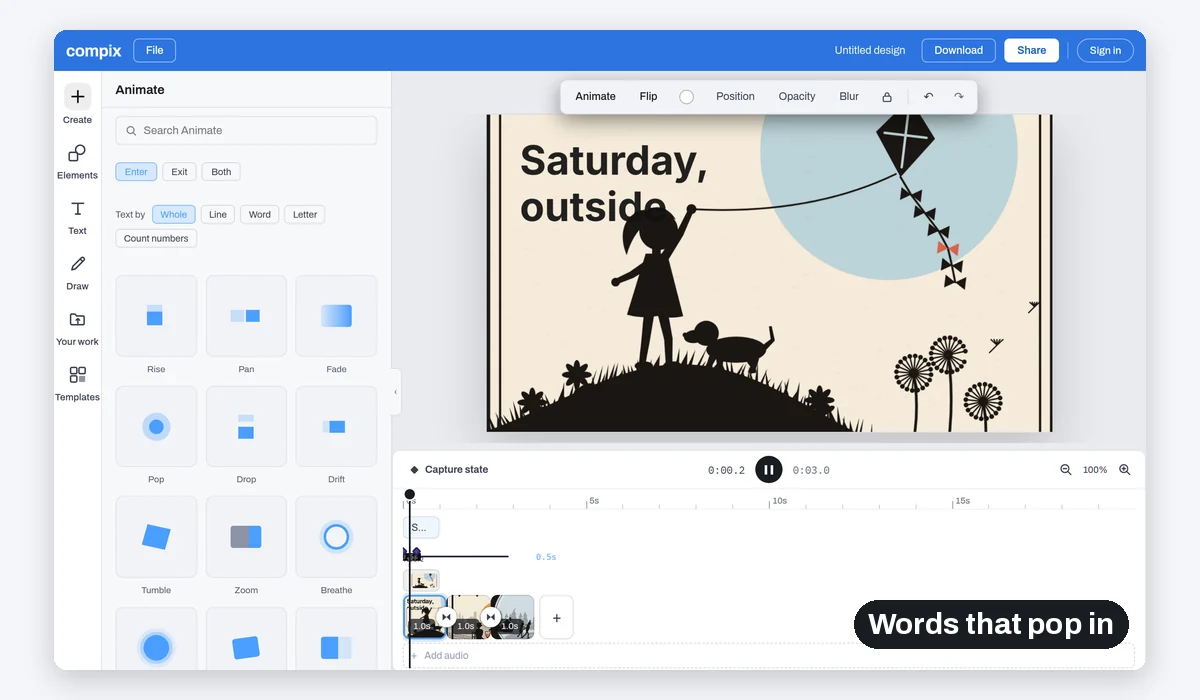This screenshot has height=700, width=1200.
Task: Apply the Pan animation
Action: pos(246,316)
